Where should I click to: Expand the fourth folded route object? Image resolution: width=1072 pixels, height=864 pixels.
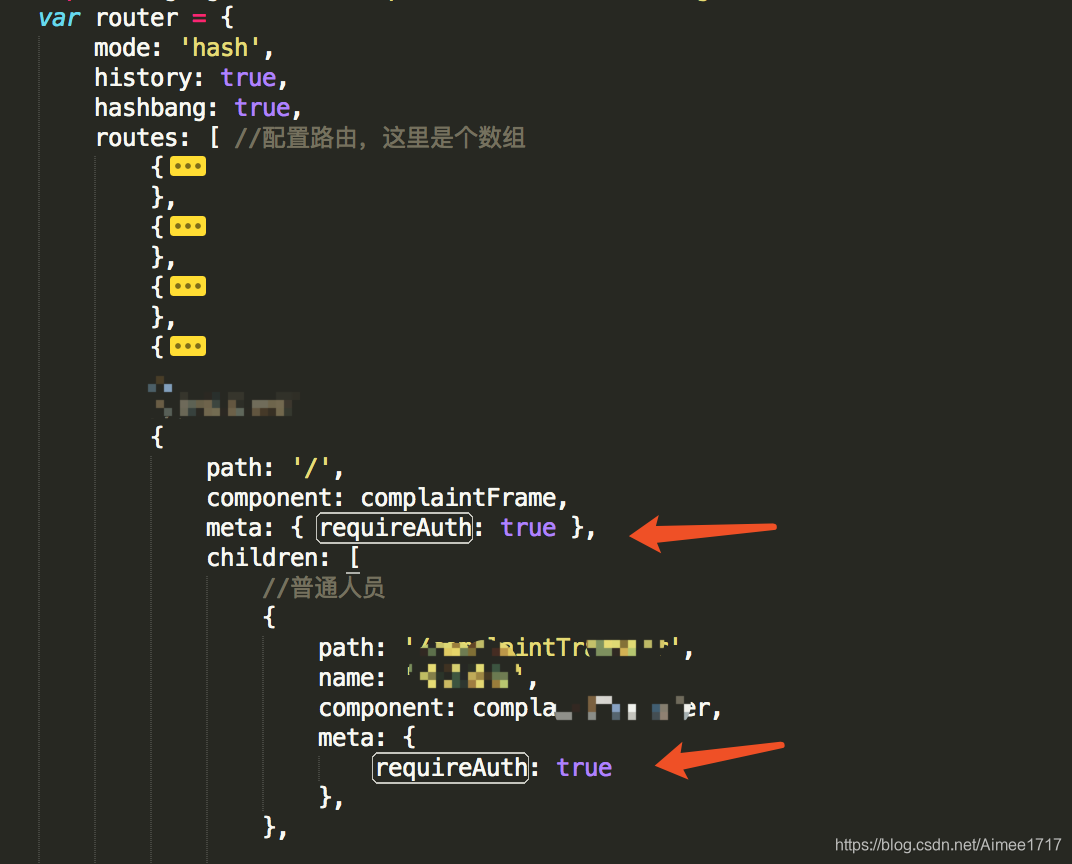[188, 346]
